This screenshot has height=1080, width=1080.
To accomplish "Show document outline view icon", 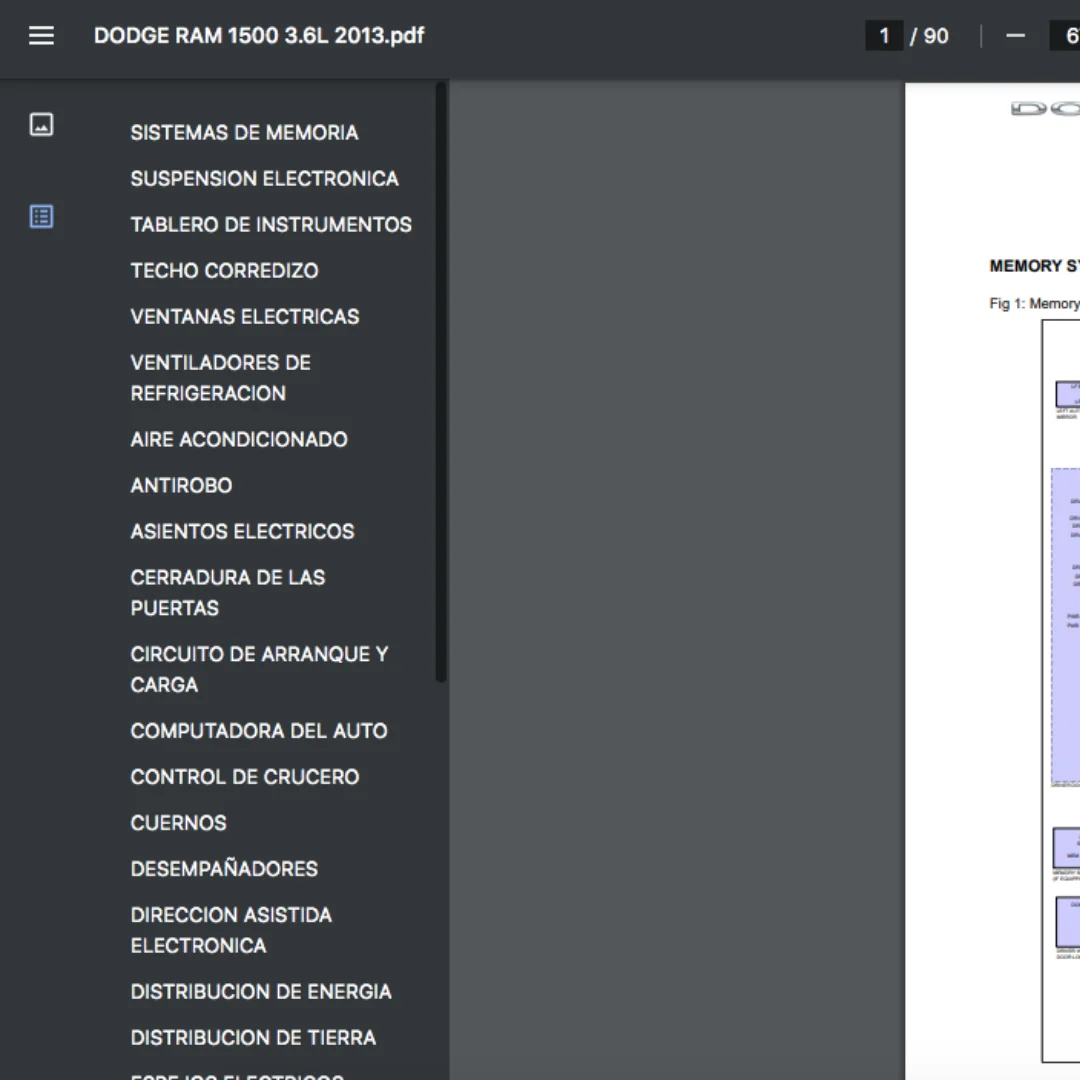I will (41, 216).
